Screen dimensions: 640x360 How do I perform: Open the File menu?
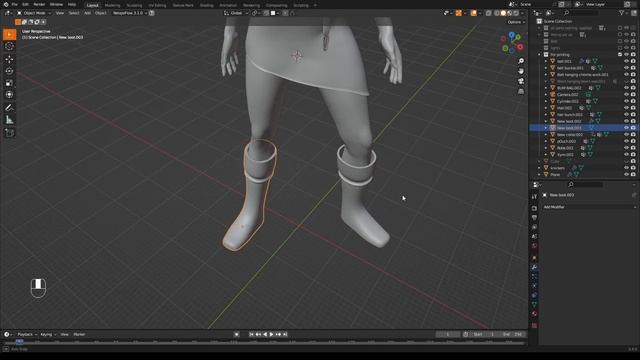point(15,4)
